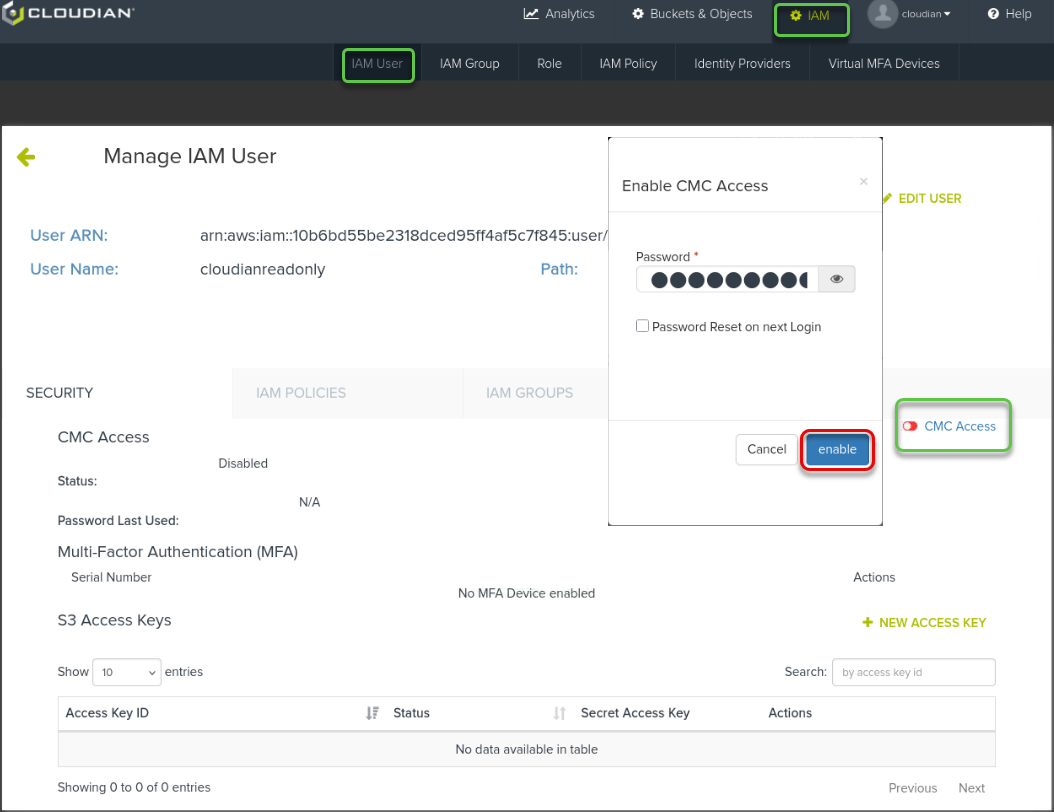Click the user avatar icon
This screenshot has width=1054, height=812.
click(882, 14)
